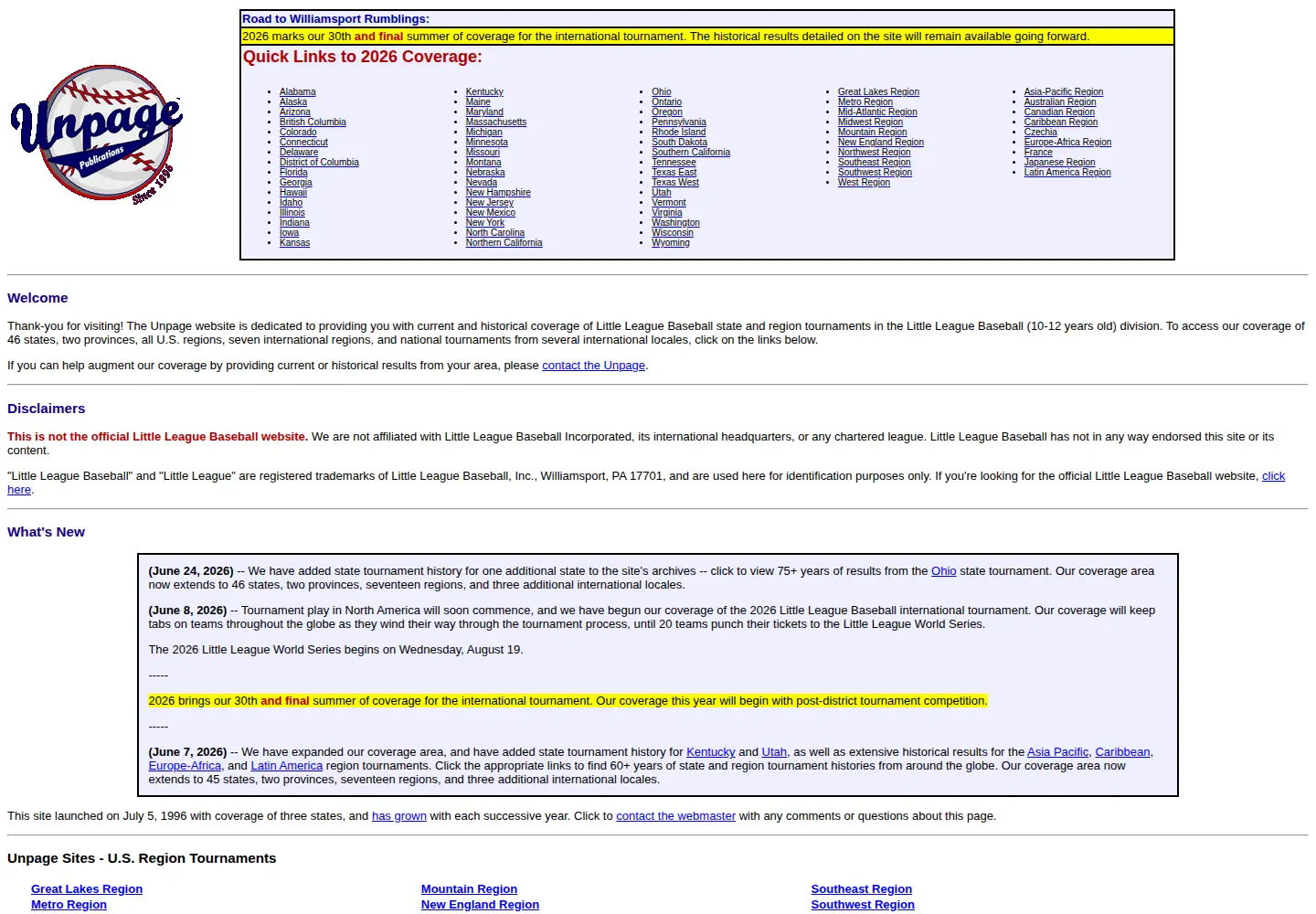
Task: Click the 'Disclaimers' section heading
Action: pyautogui.click(x=47, y=409)
